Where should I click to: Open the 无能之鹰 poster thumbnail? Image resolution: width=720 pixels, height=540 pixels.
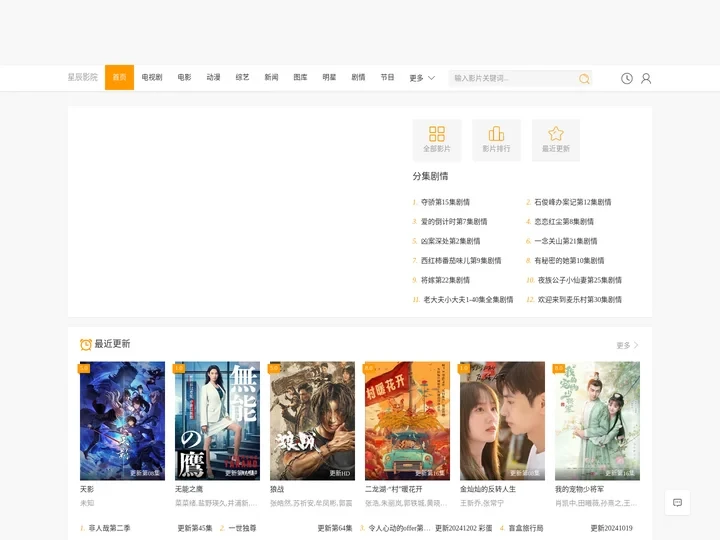pyautogui.click(x=217, y=421)
